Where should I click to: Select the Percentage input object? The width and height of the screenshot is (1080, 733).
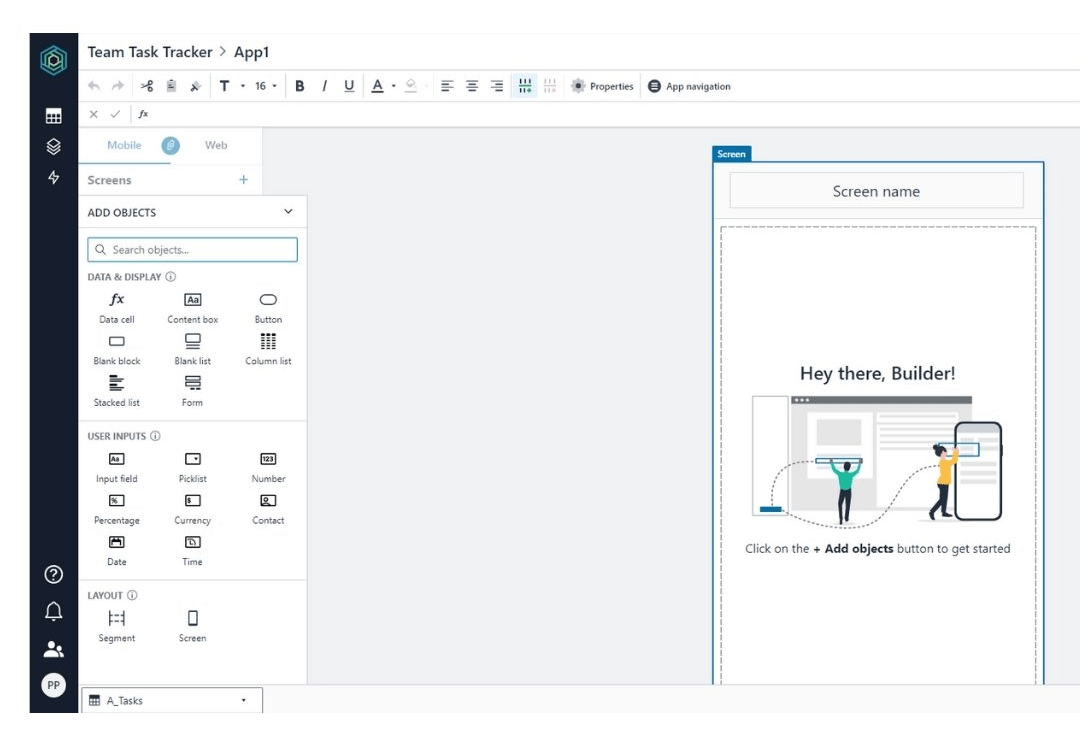[117, 509]
